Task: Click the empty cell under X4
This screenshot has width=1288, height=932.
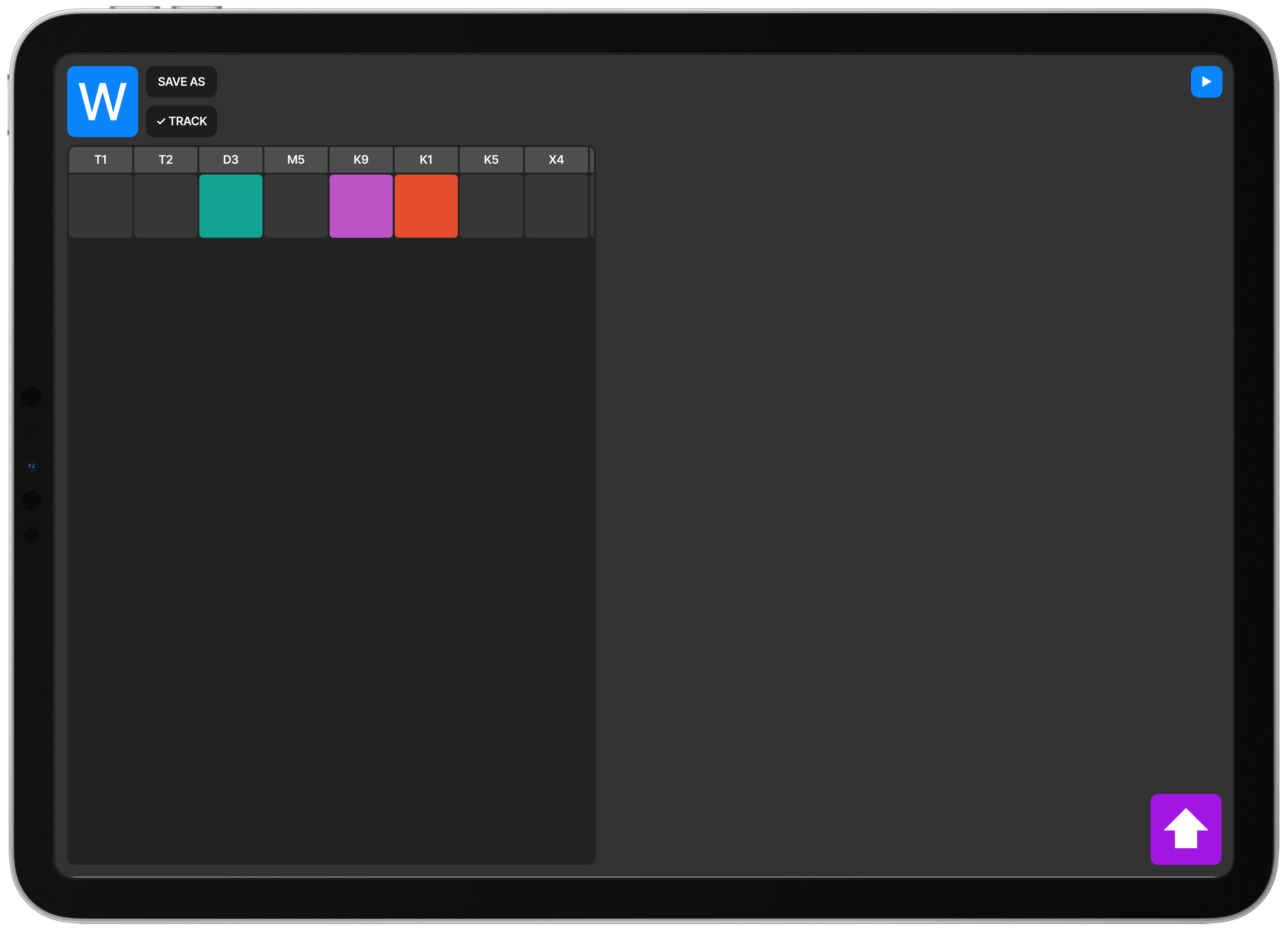Action: [x=556, y=206]
